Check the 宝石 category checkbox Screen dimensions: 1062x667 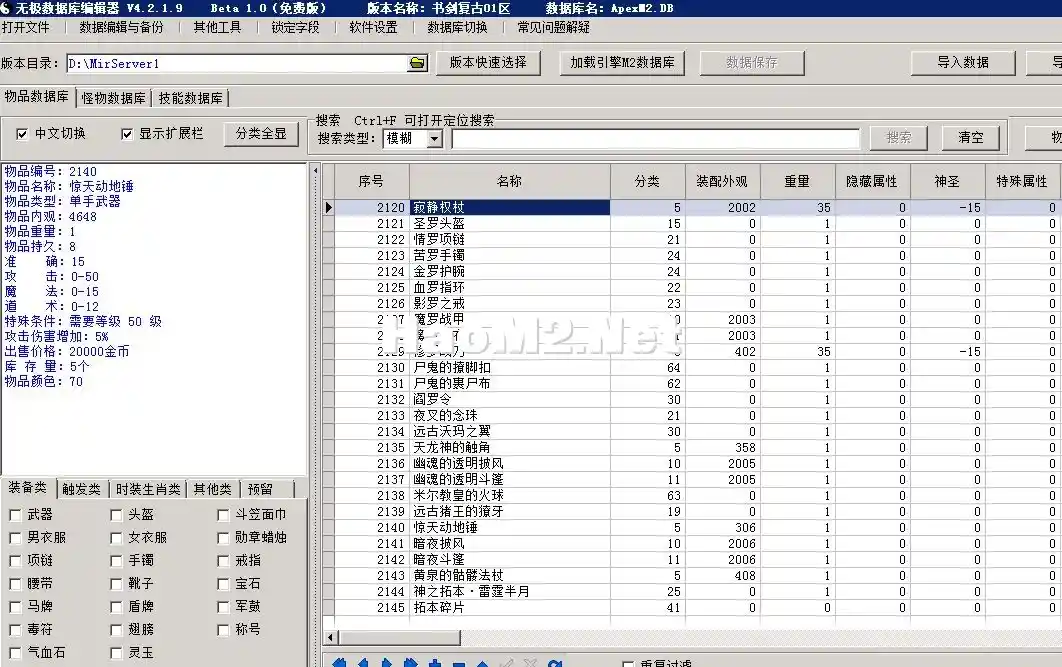click(x=223, y=584)
